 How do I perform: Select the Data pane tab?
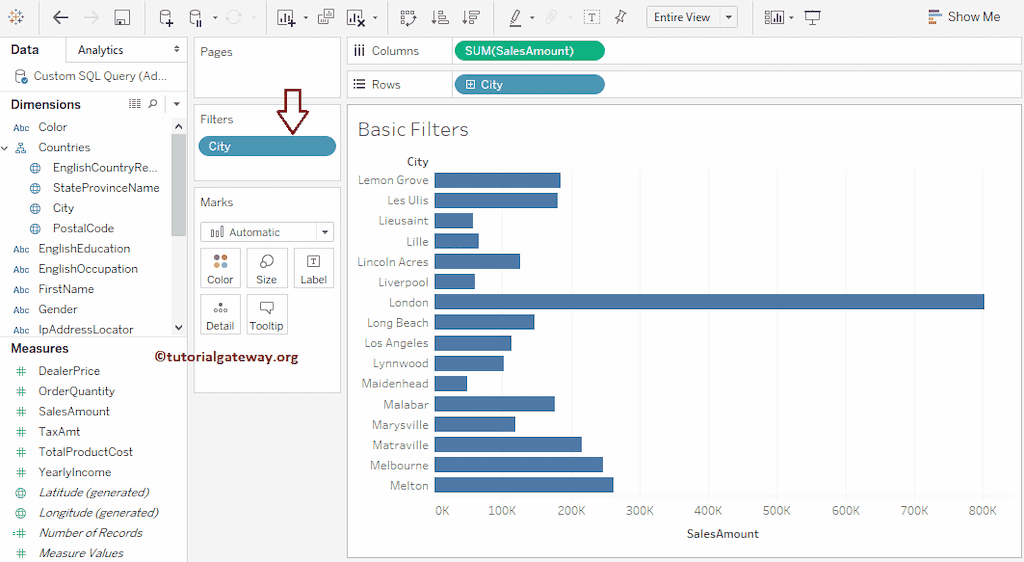[x=25, y=50]
